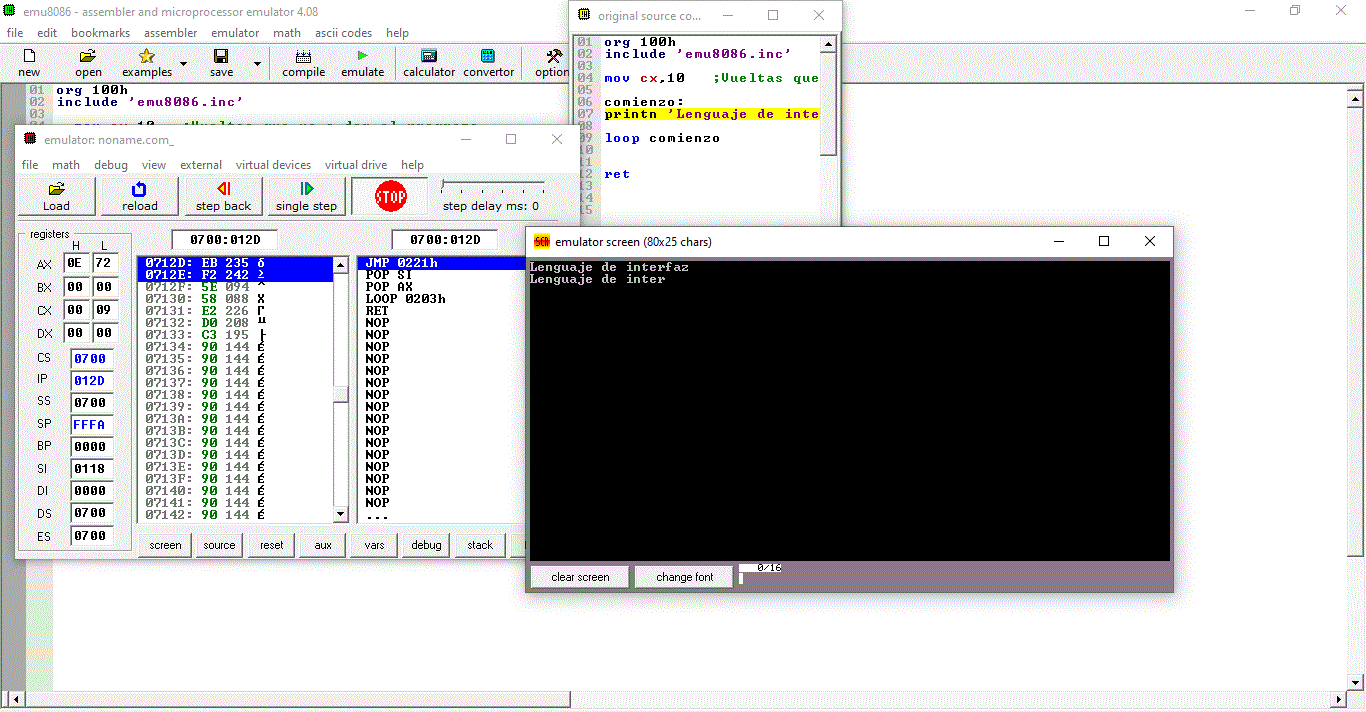Viewport: 1366px width, 712px height.
Task: Open the options hammer icon
Action: (x=554, y=63)
